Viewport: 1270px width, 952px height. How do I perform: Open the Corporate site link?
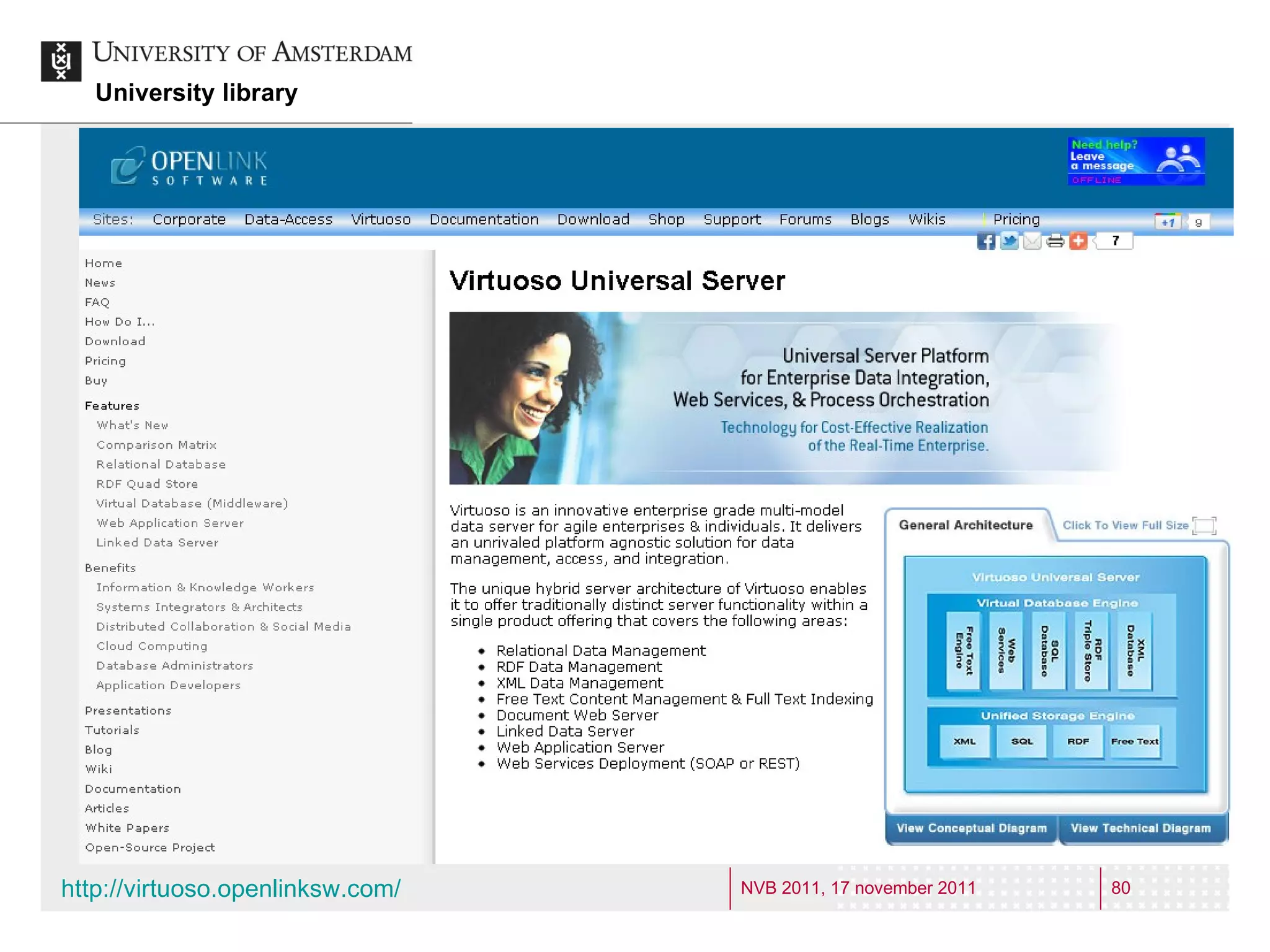(189, 219)
